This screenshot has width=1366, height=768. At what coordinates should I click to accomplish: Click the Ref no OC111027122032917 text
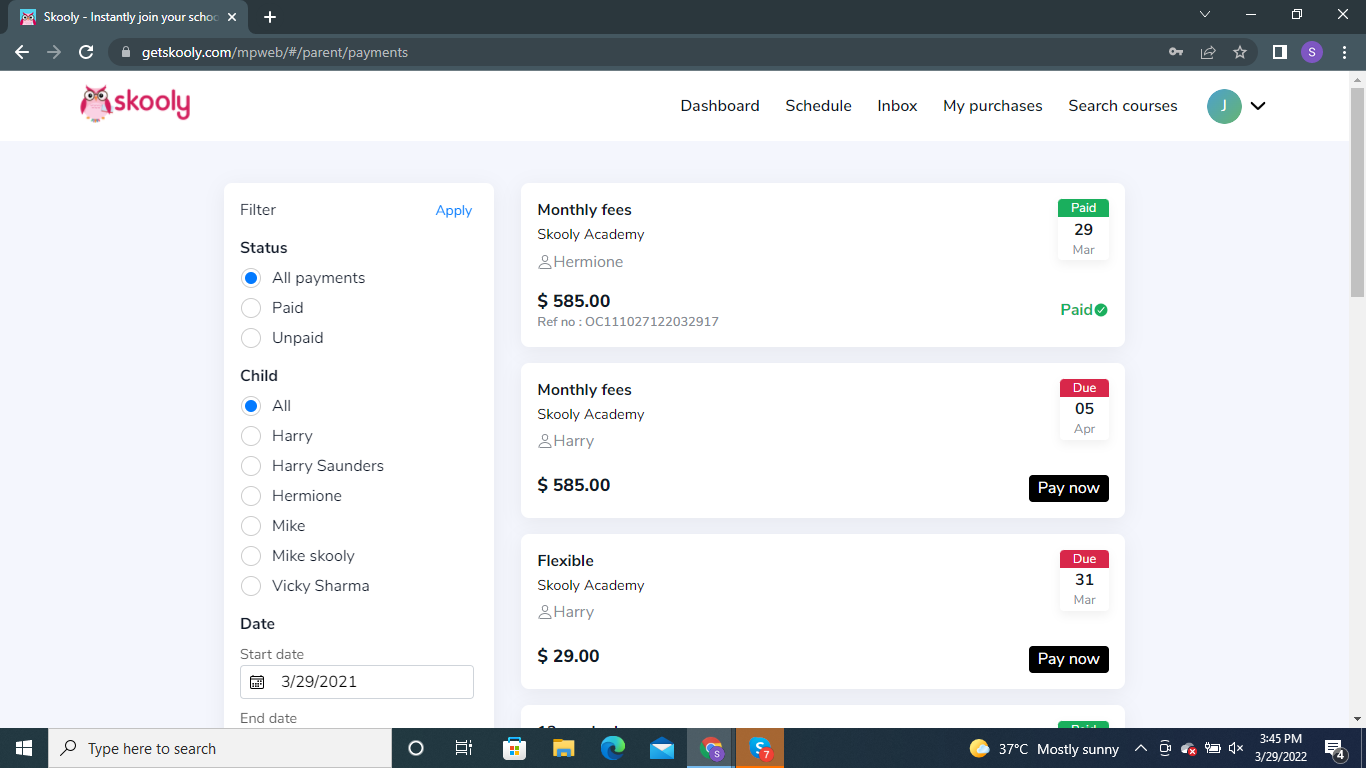628,322
